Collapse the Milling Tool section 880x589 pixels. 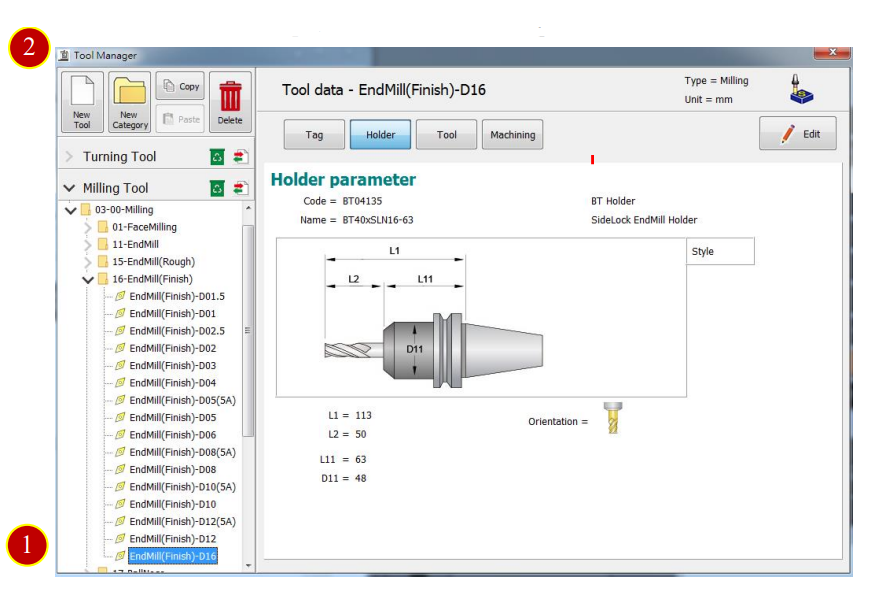pos(69,188)
